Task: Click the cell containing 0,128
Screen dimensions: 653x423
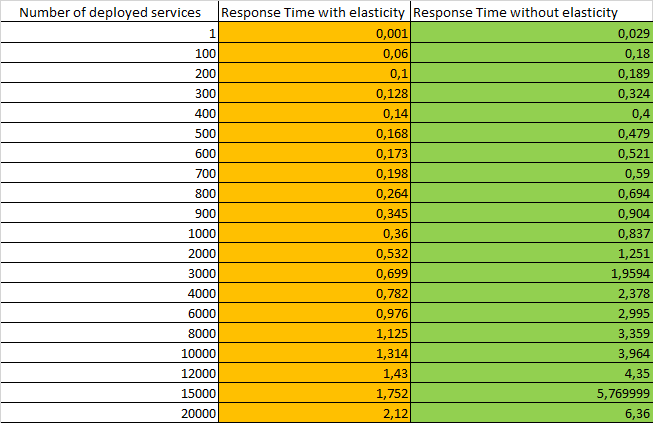Action: (x=314, y=92)
